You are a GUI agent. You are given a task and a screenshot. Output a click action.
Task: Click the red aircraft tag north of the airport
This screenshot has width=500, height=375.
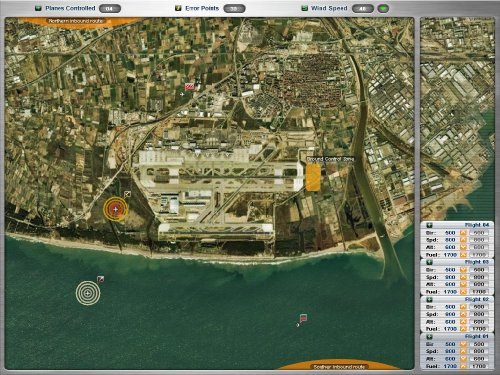189,87
